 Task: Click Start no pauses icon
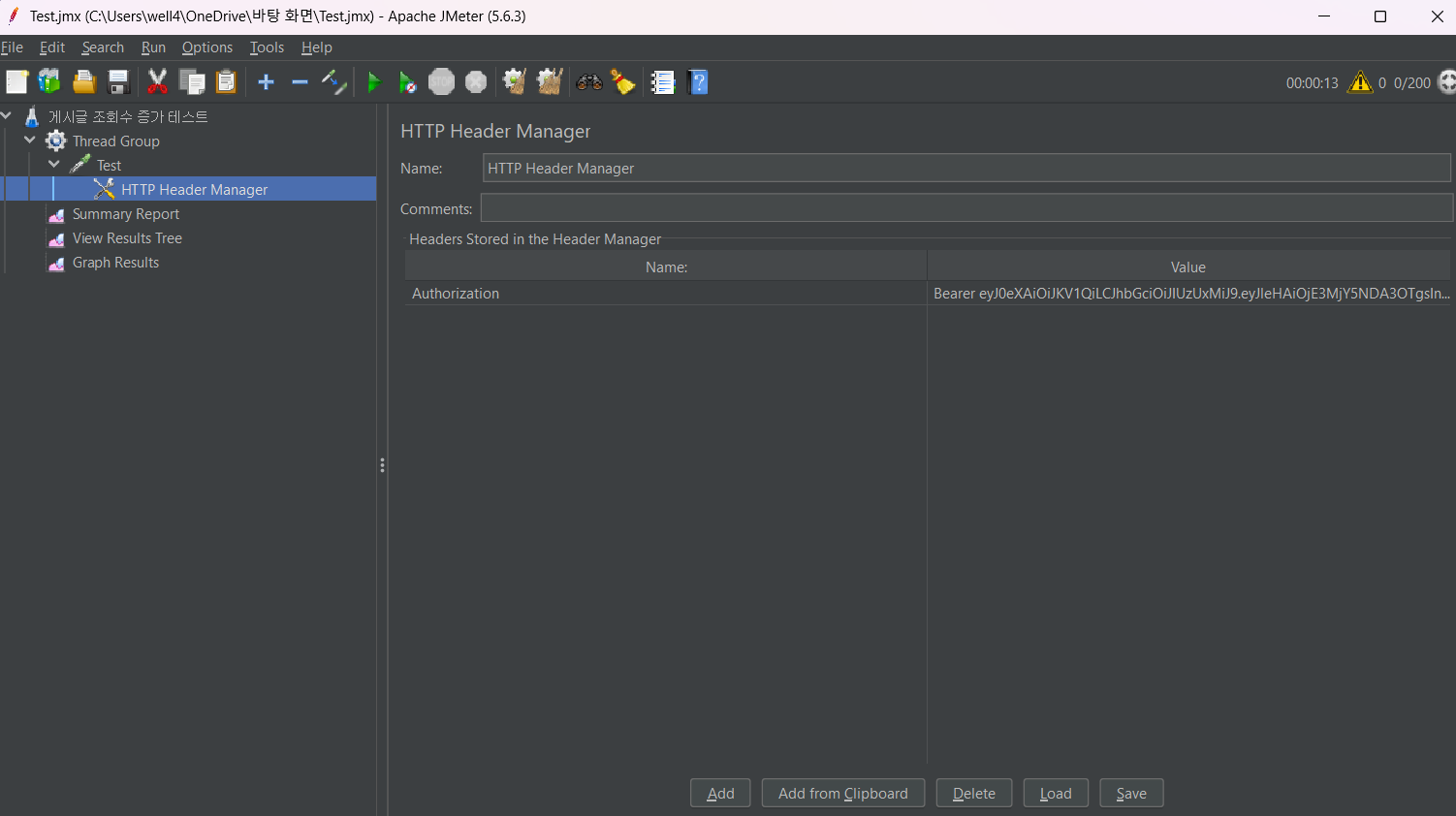407,82
